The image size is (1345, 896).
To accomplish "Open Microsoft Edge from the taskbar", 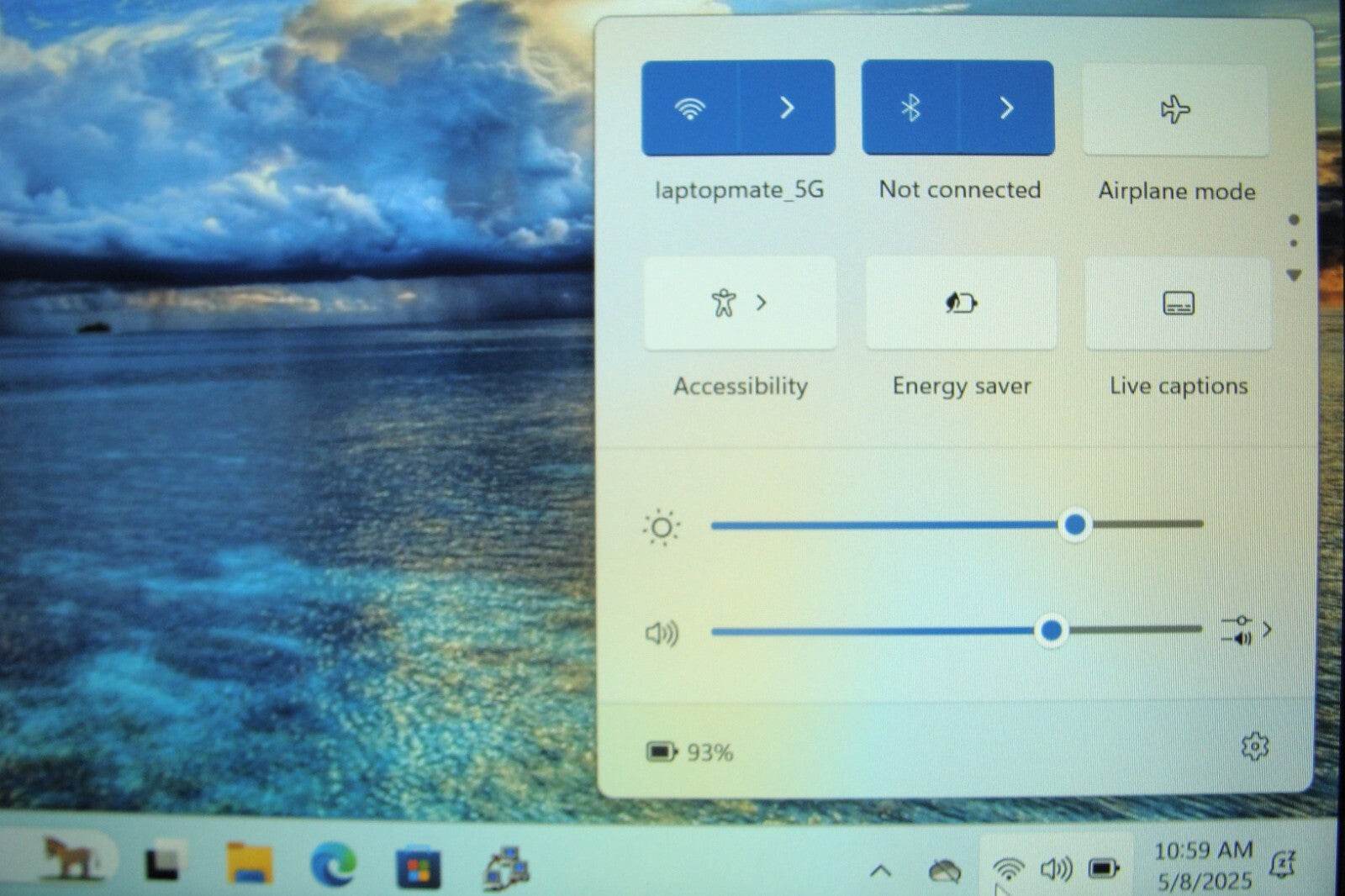I will [333, 866].
